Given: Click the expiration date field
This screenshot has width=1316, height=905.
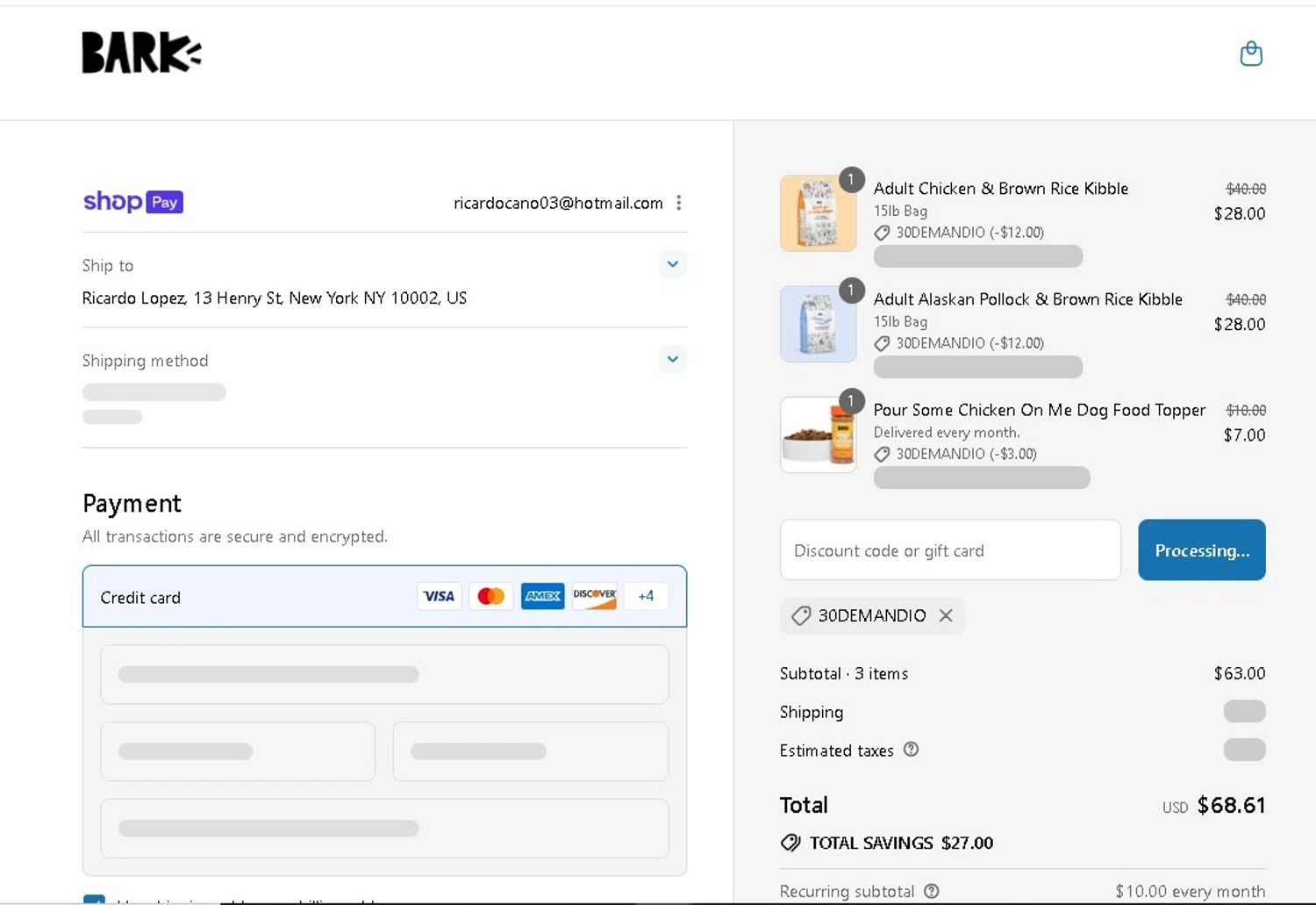Looking at the screenshot, I should [x=238, y=751].
